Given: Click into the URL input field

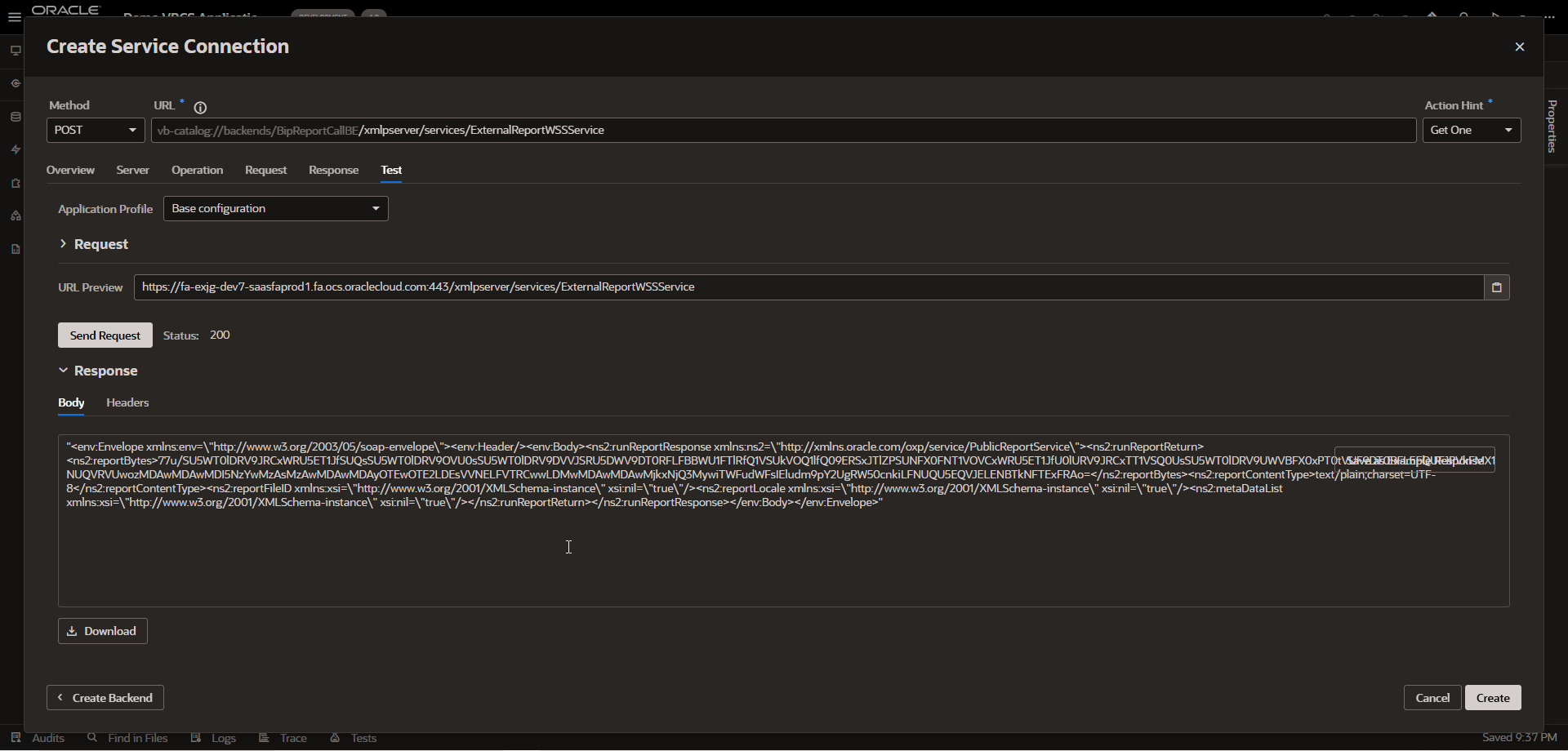Looking at the screenshot, I should [783, 131].
